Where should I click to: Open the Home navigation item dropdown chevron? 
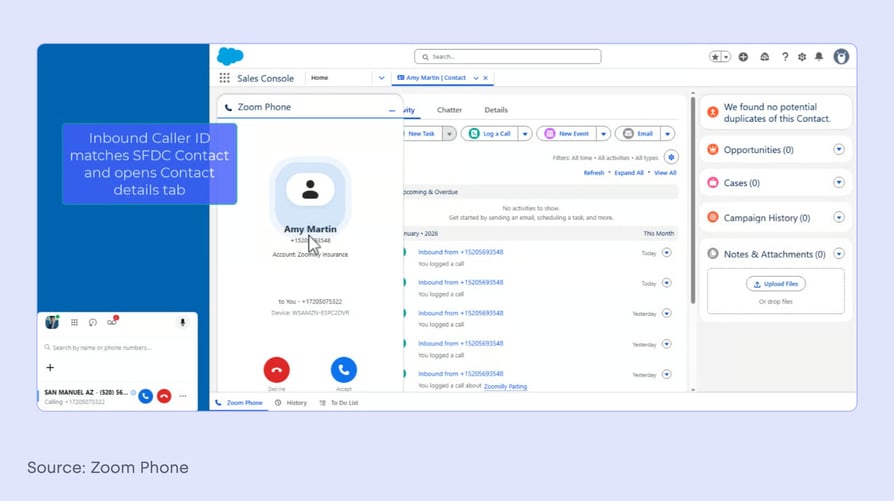point(381,78)
